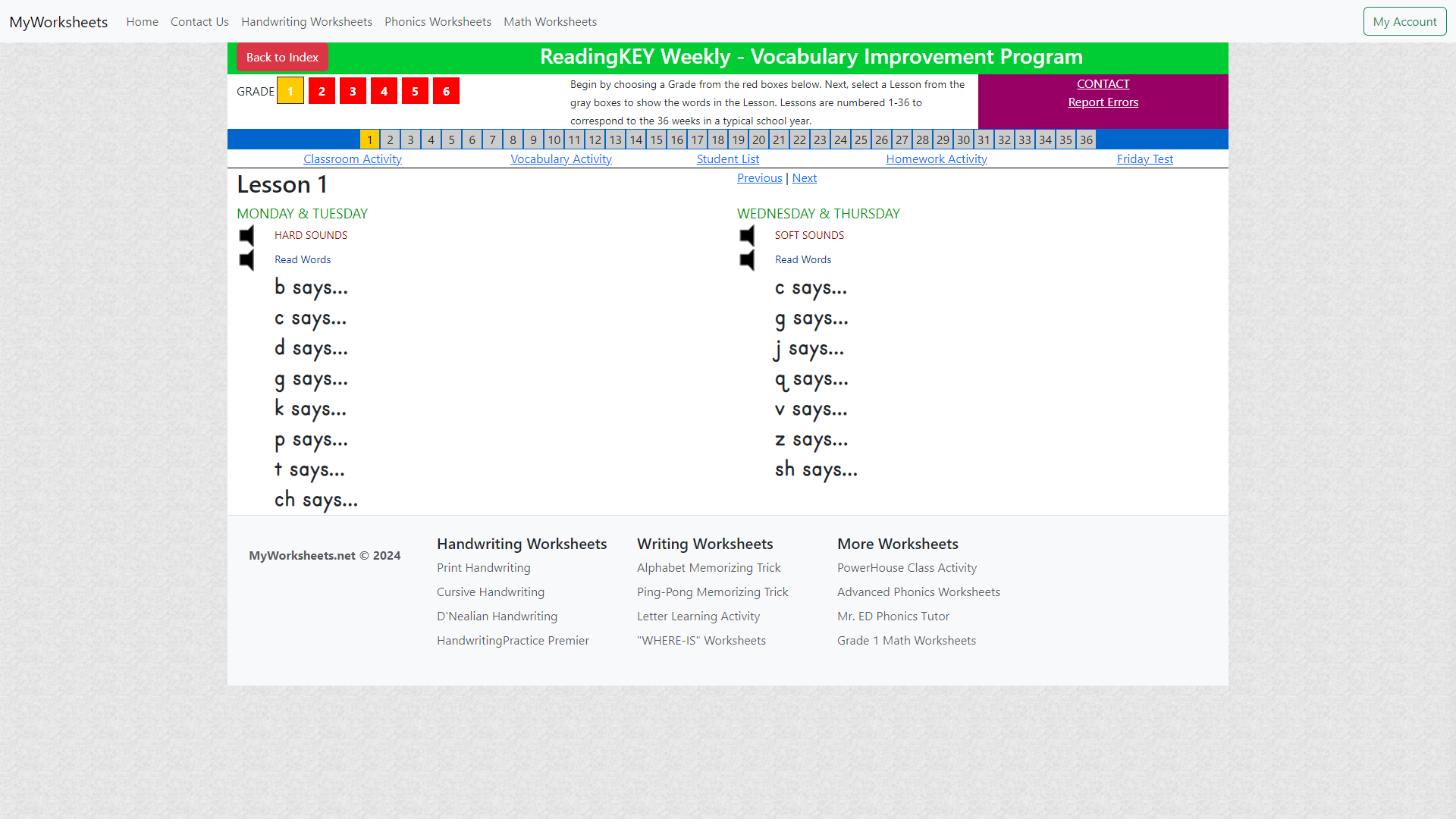Select lesson 12 box
Viewport: 1456px width, 819px height.
[x=595, y=140]
